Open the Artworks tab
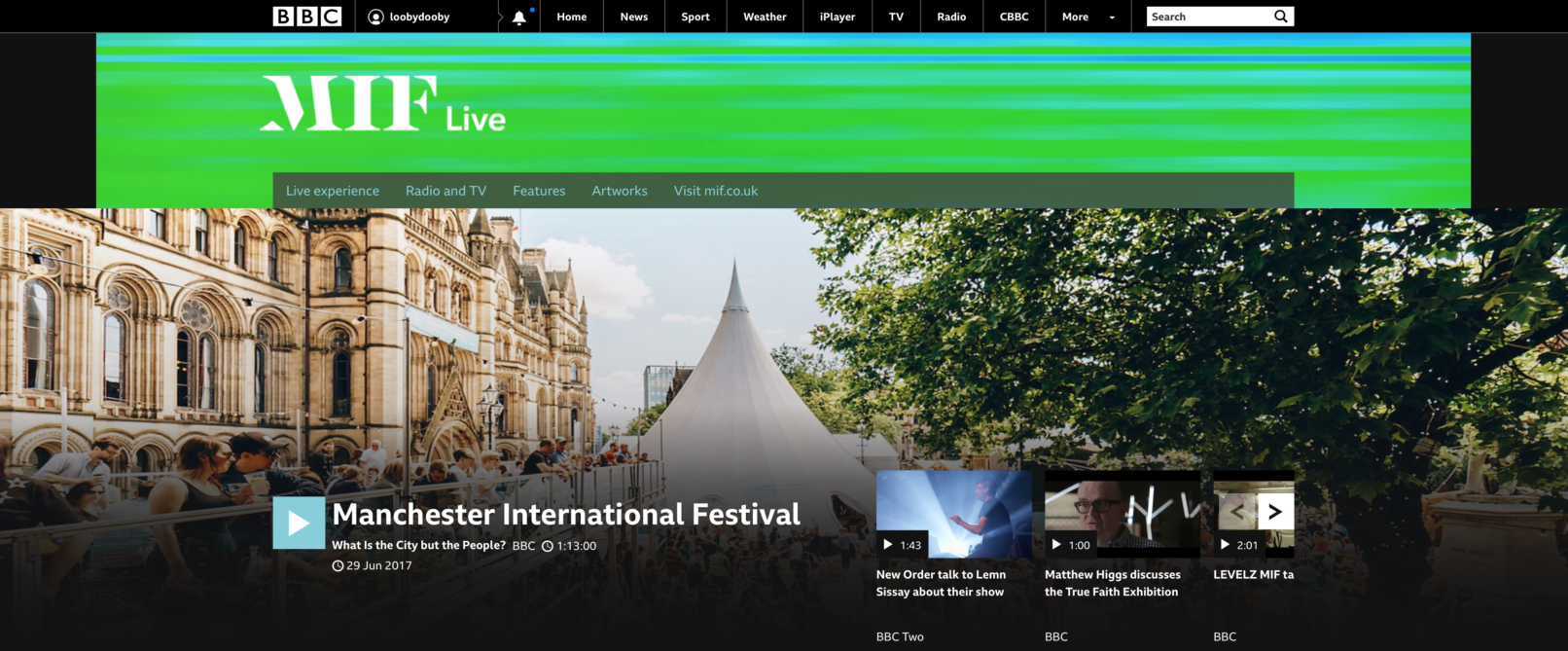 coord(620,191)
